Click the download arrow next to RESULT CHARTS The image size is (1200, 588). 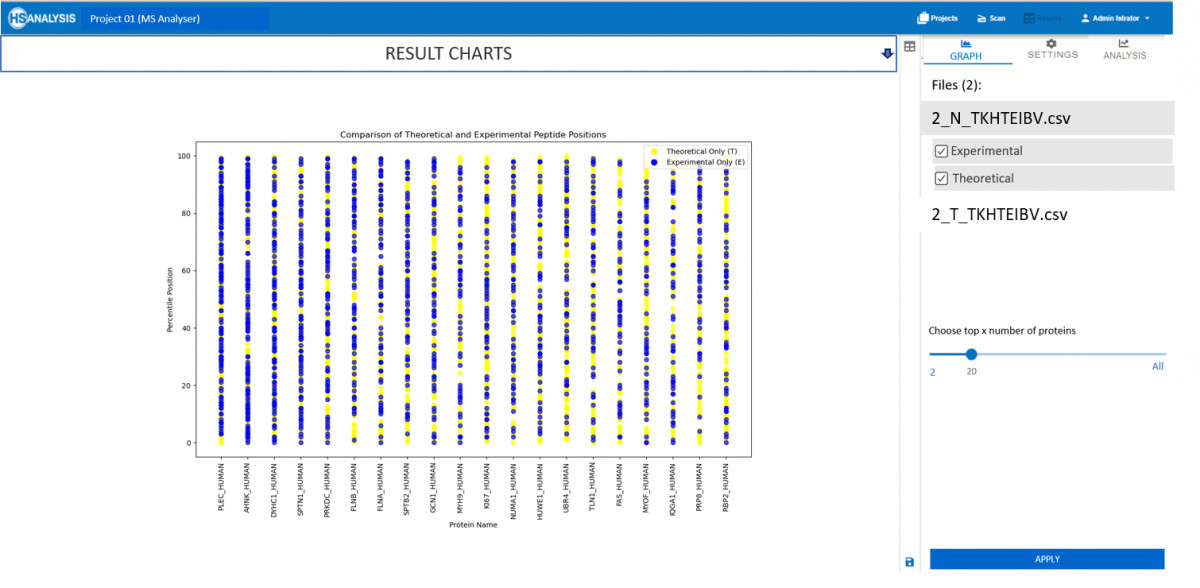(886, 53)
